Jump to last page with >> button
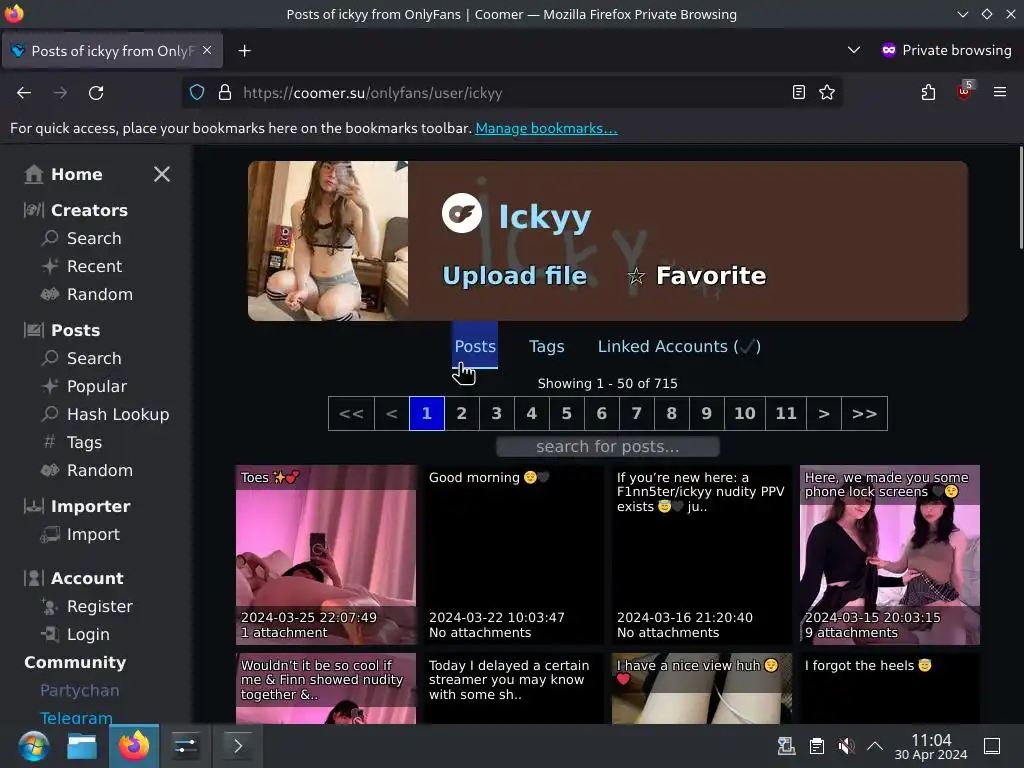 (864, 413)
